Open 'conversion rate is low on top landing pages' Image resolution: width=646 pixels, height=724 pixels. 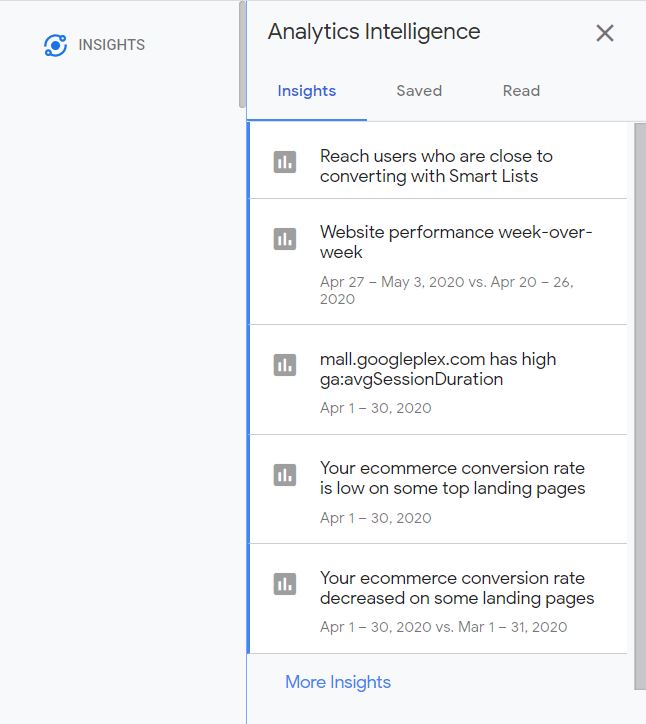coord(438,489)
